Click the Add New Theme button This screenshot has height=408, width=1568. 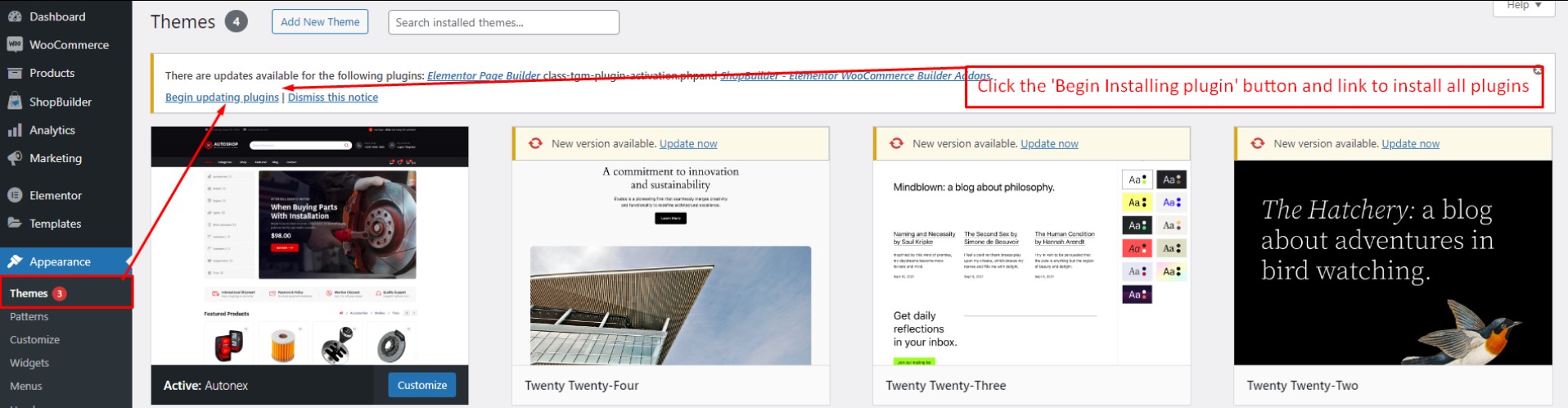click(320, 22)
